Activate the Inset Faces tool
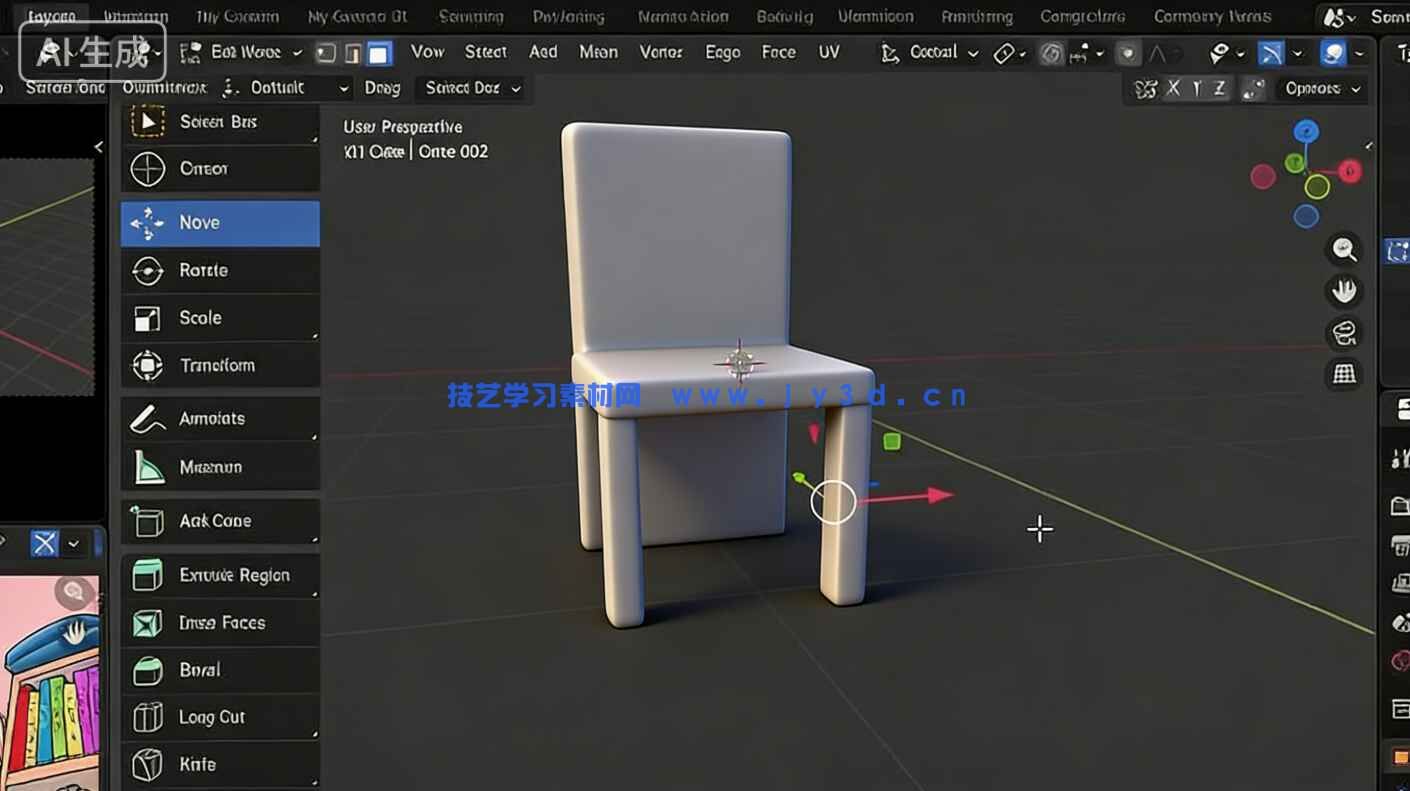 click(220, 622)
